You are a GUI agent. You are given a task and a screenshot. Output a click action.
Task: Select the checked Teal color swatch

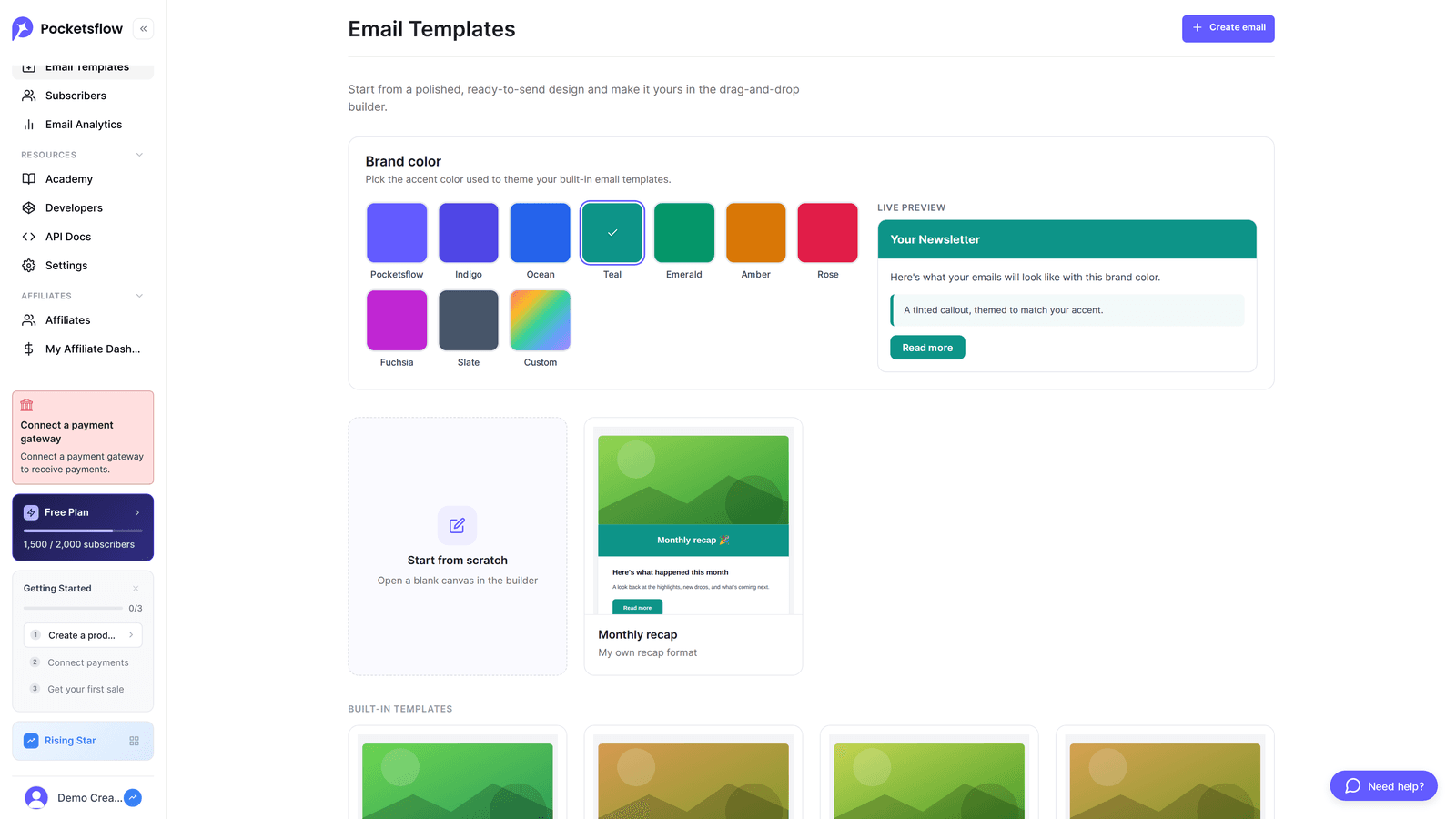(612, 233)
